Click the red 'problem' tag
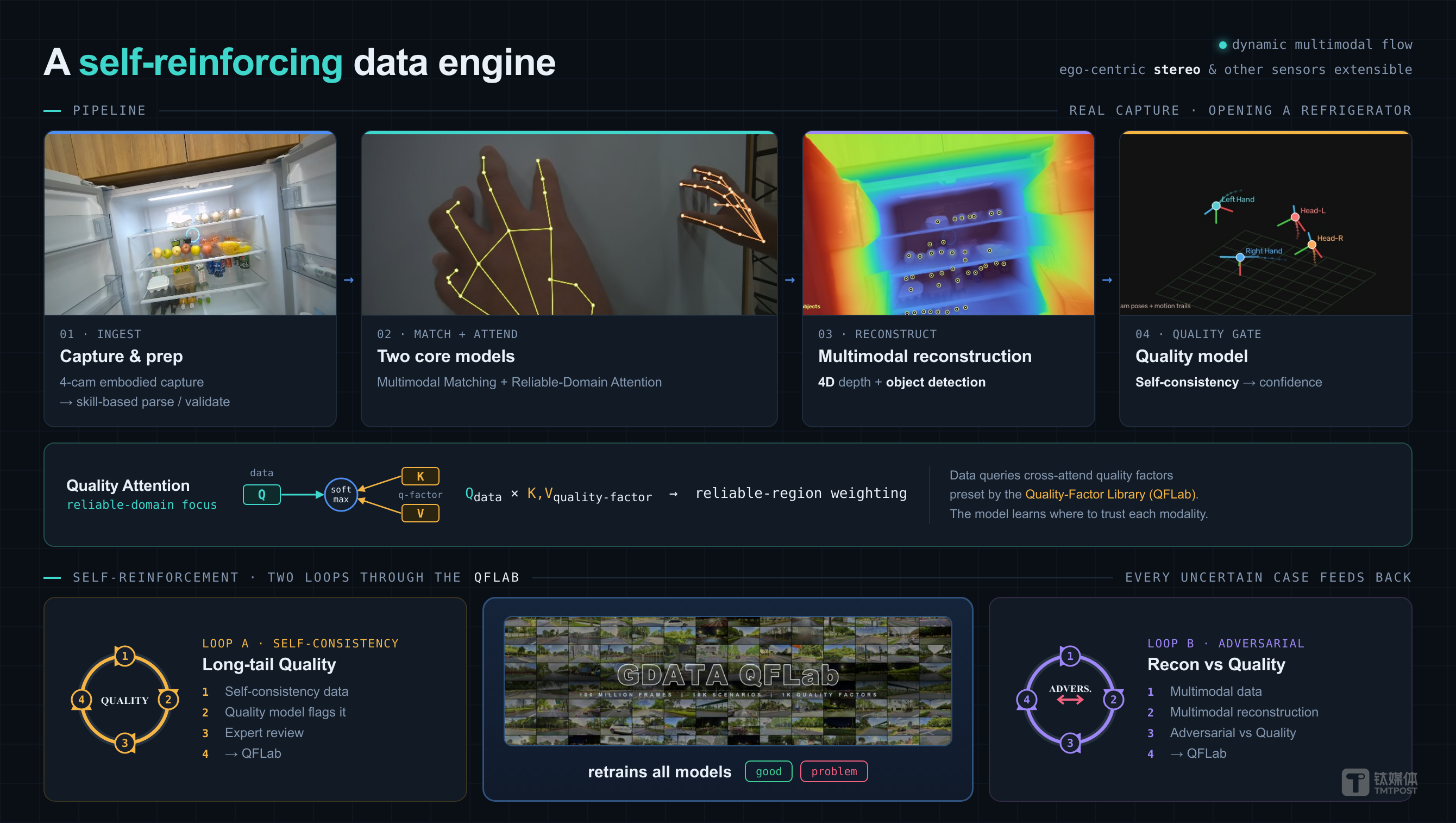This screenshot has height=823, width=1456. coord(834,771)
